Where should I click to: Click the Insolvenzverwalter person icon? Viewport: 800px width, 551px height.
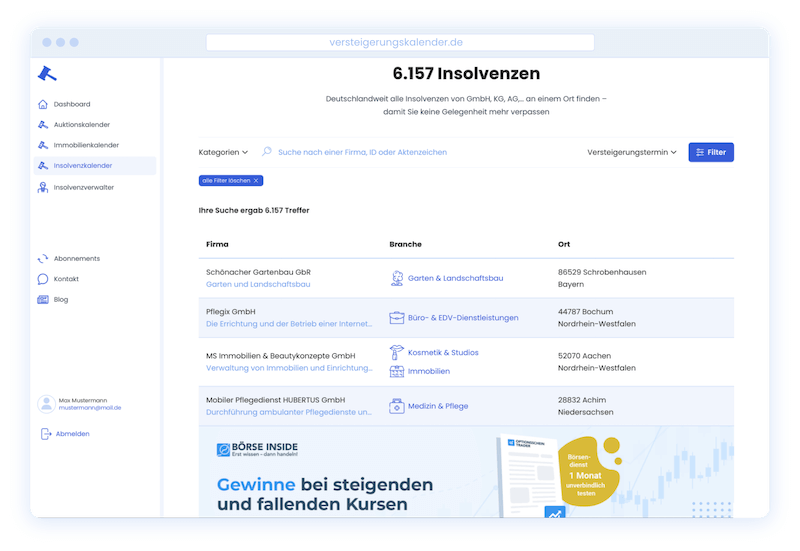click(x=43, y=187)
